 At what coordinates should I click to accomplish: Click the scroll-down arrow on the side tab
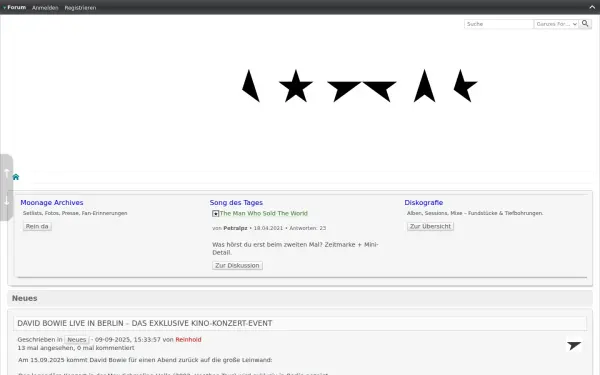pyautogui.click(x=7, y=200)
